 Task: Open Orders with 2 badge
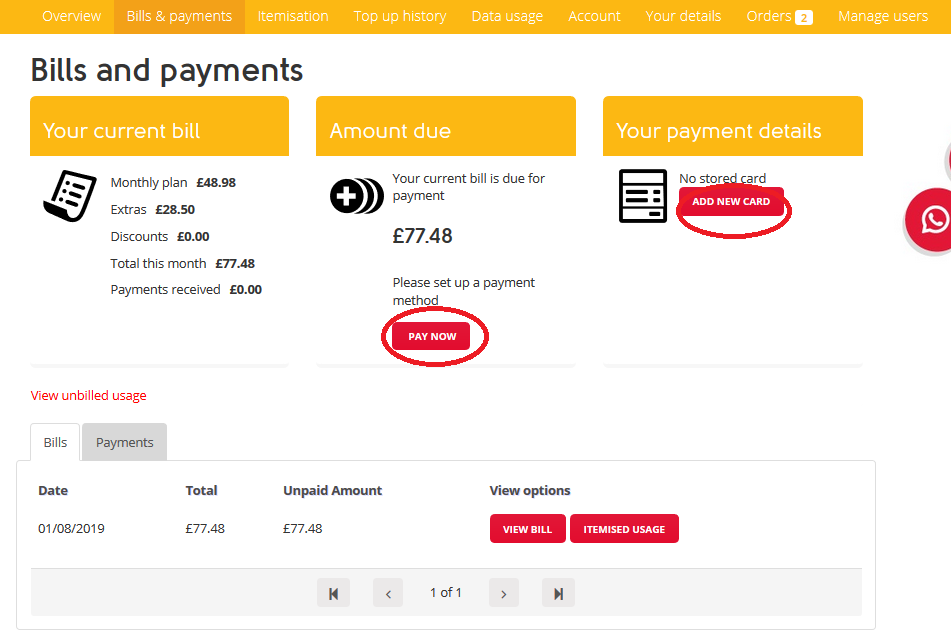779,16
